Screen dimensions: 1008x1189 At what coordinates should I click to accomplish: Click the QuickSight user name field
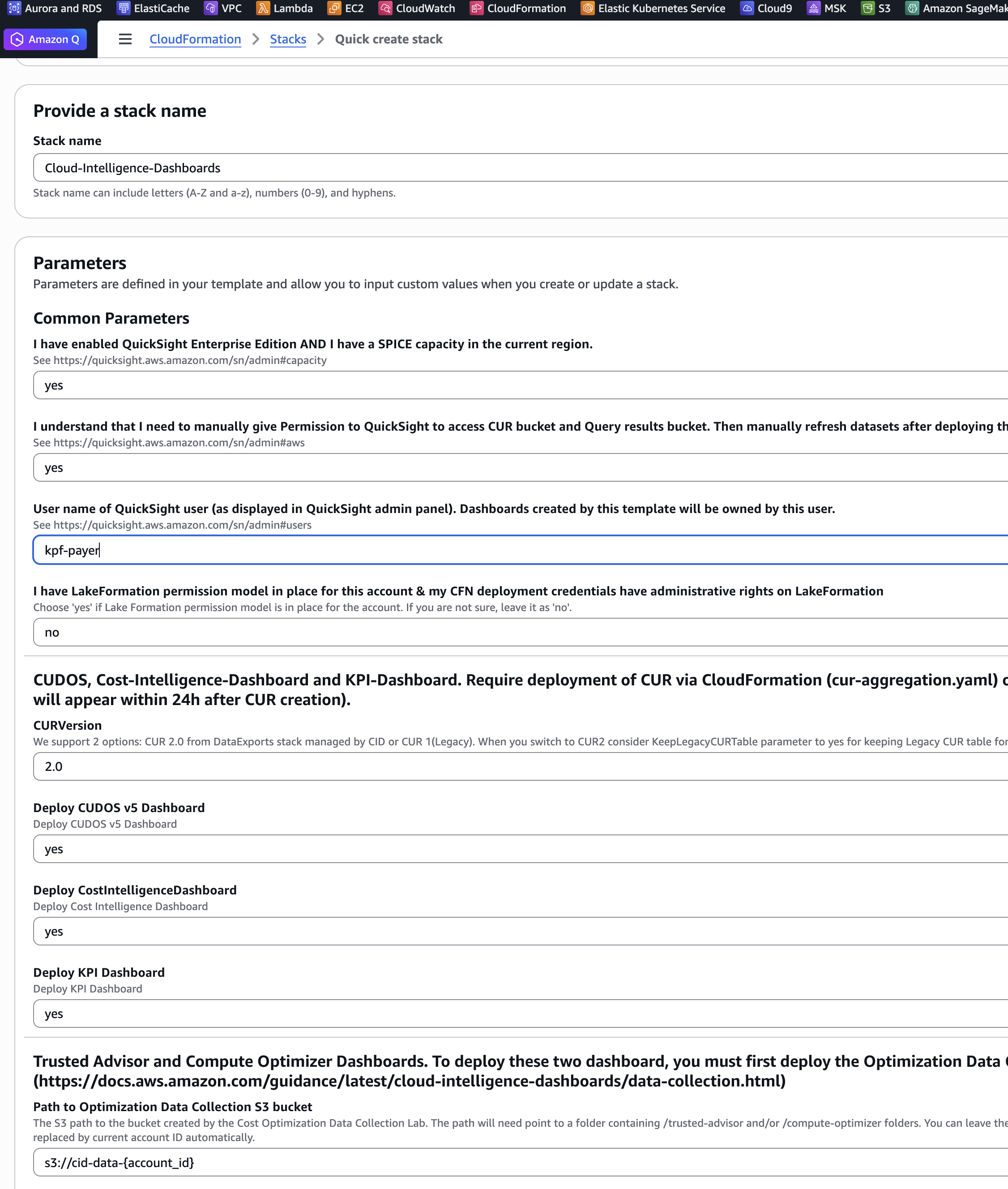pos(514,550)
